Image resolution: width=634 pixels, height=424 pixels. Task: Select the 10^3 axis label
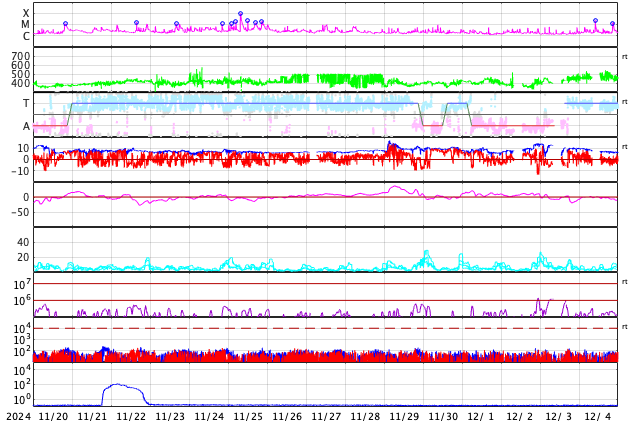click(x=21, y=340)
